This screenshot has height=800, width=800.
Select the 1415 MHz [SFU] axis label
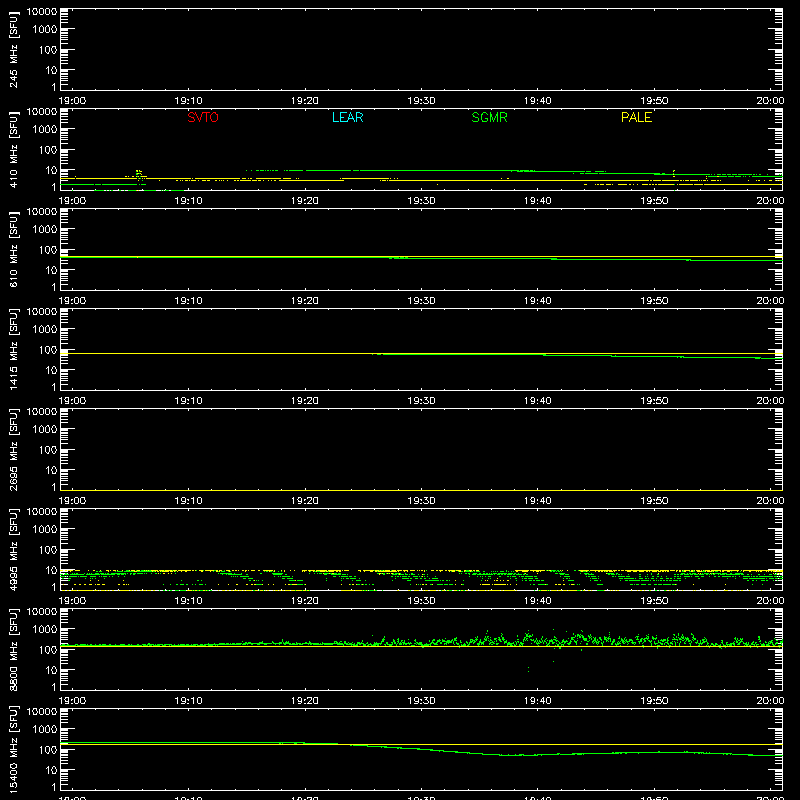14,349
